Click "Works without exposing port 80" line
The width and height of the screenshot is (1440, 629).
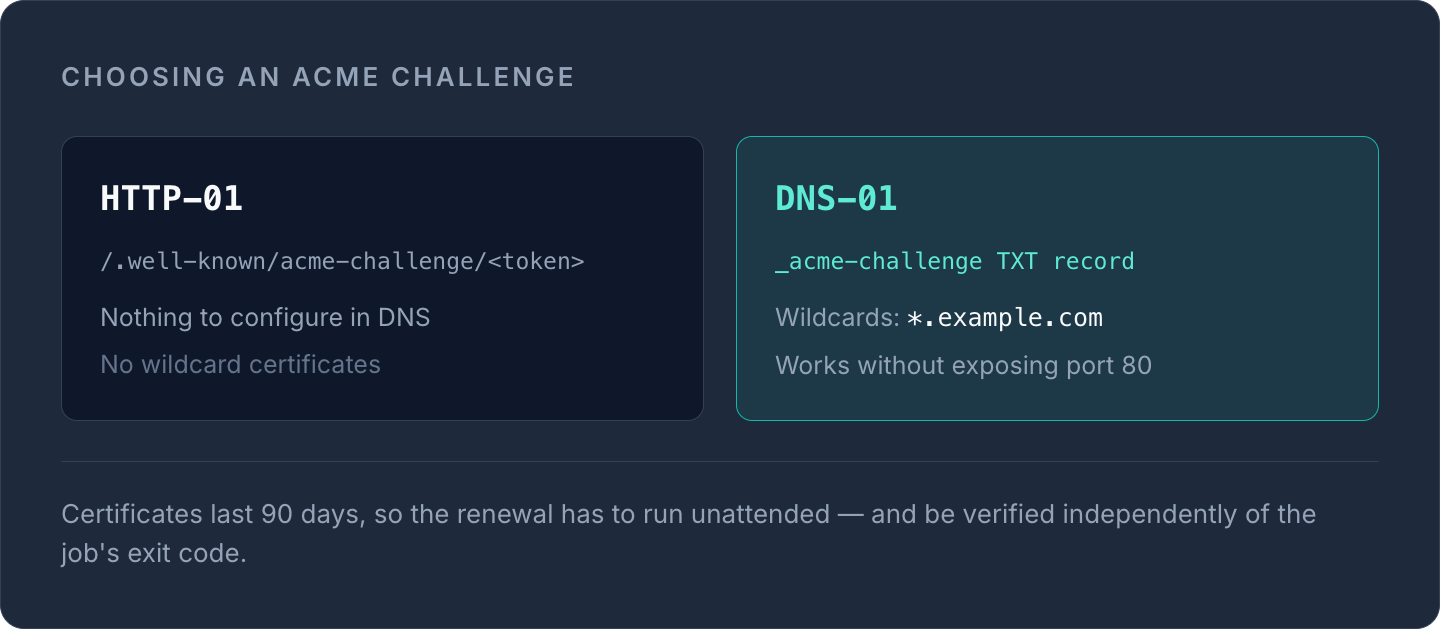(963, 365)
